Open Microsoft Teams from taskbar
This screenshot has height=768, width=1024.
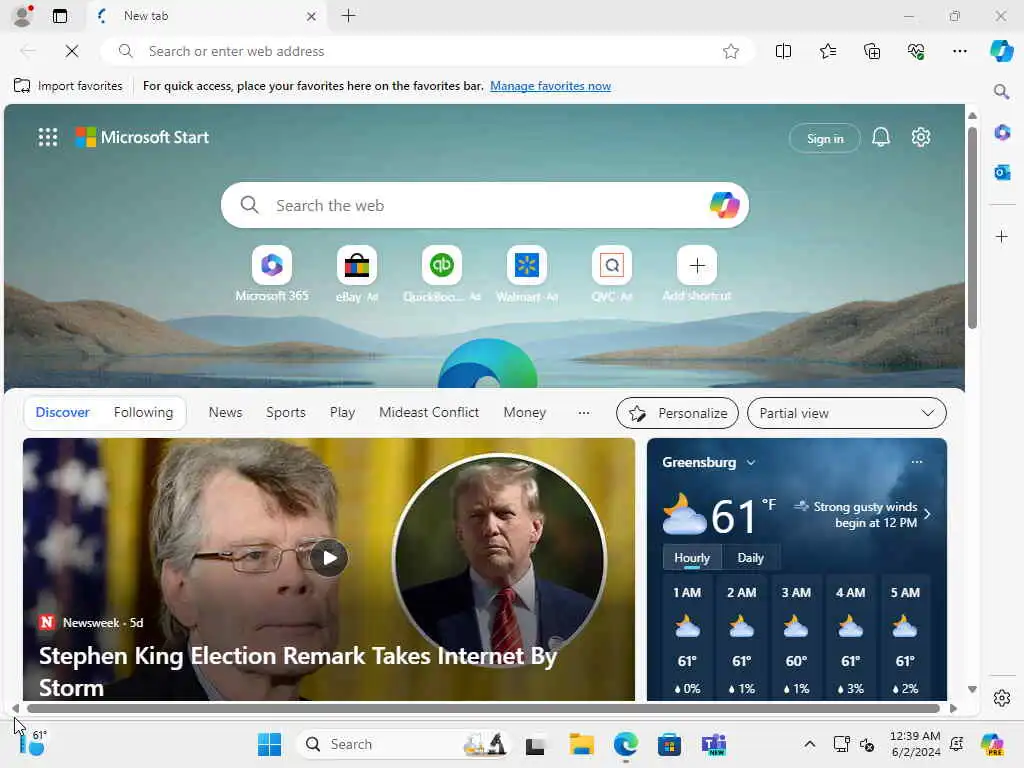coord(714,744)
